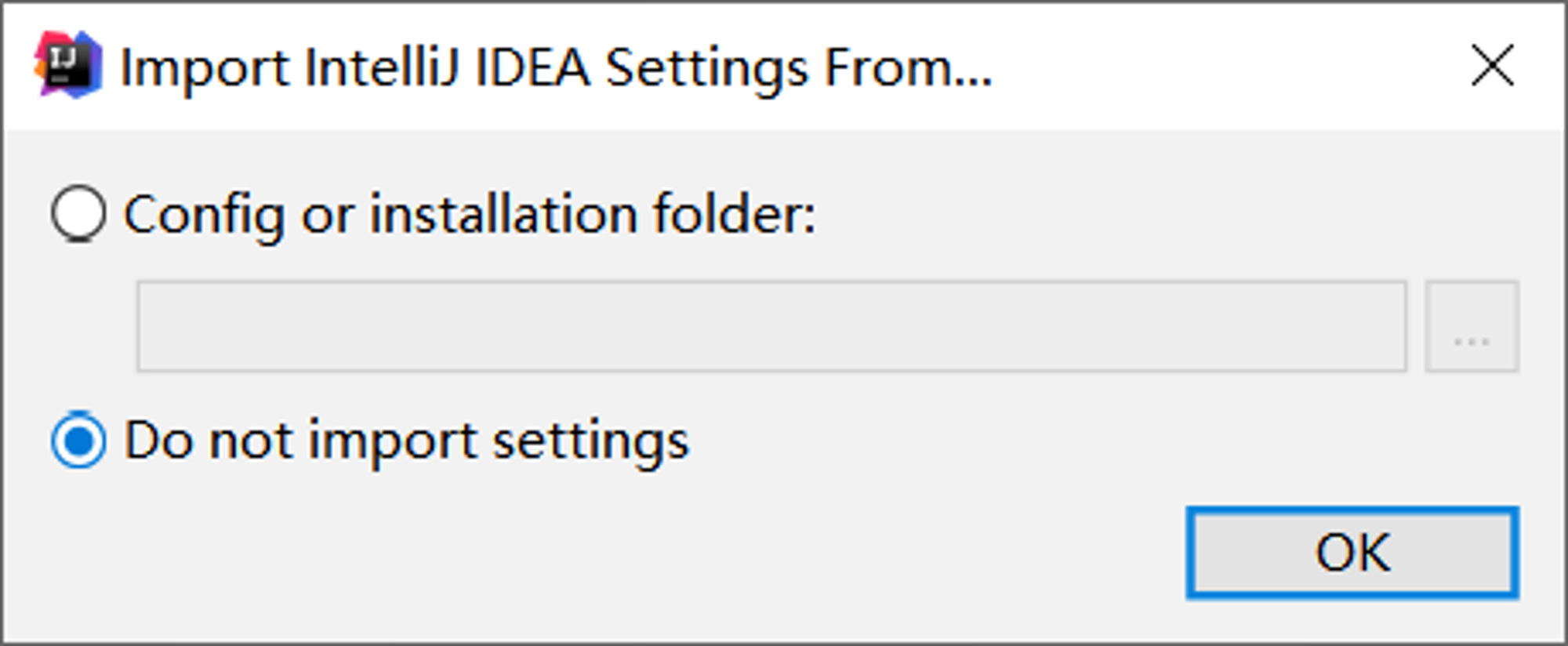Screen dimensions: 1568x646
Task: Click the dialog title 'Import IntelliJ IDEA Settings From...'
Action: point(556,68)
